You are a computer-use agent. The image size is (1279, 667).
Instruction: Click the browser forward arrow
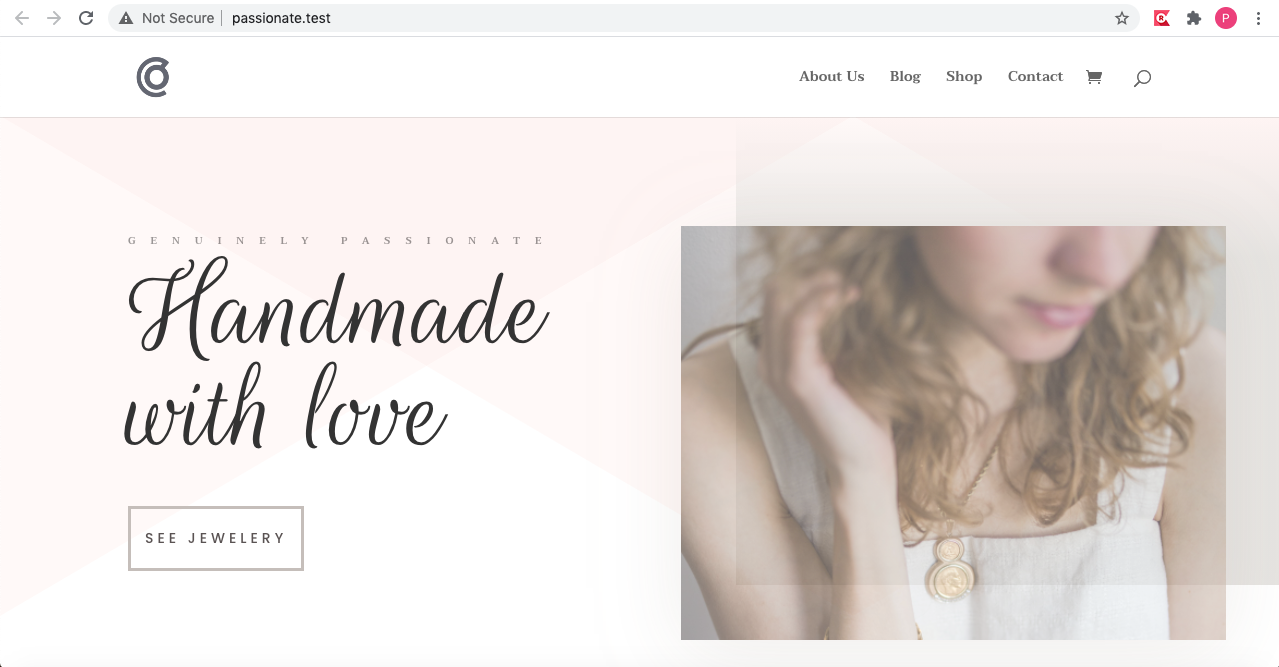54,18
